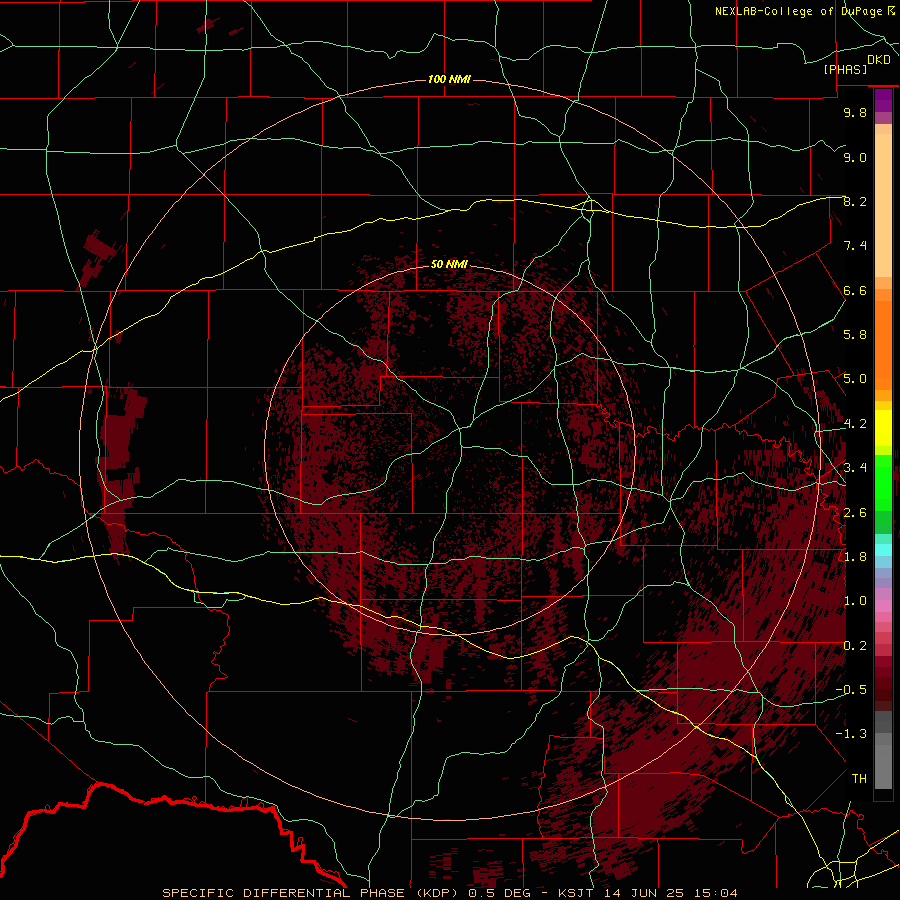
Task: Click the 2.6 scale value
Action: pos(855,513)
